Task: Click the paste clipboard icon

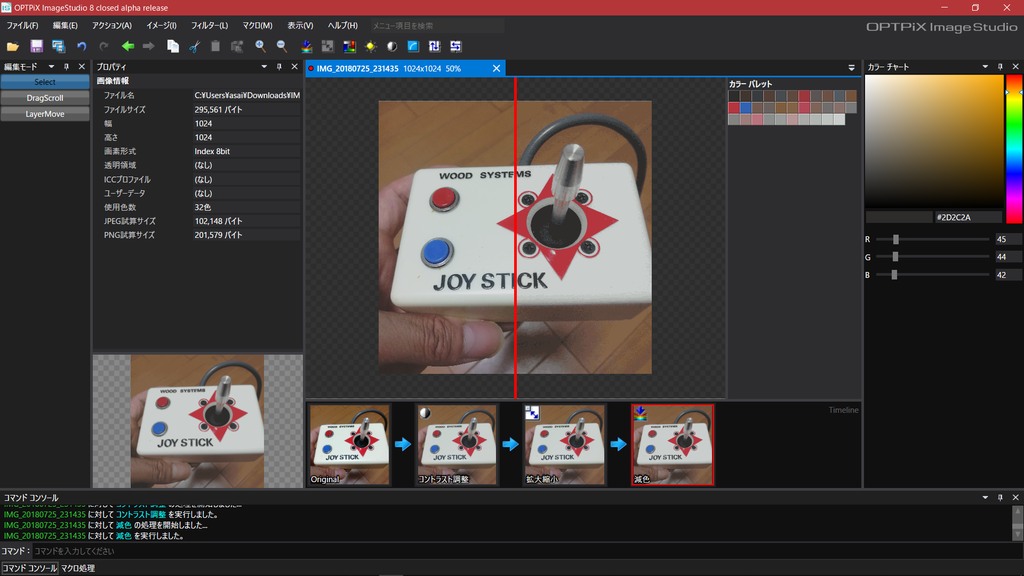Action: (216, 46)
